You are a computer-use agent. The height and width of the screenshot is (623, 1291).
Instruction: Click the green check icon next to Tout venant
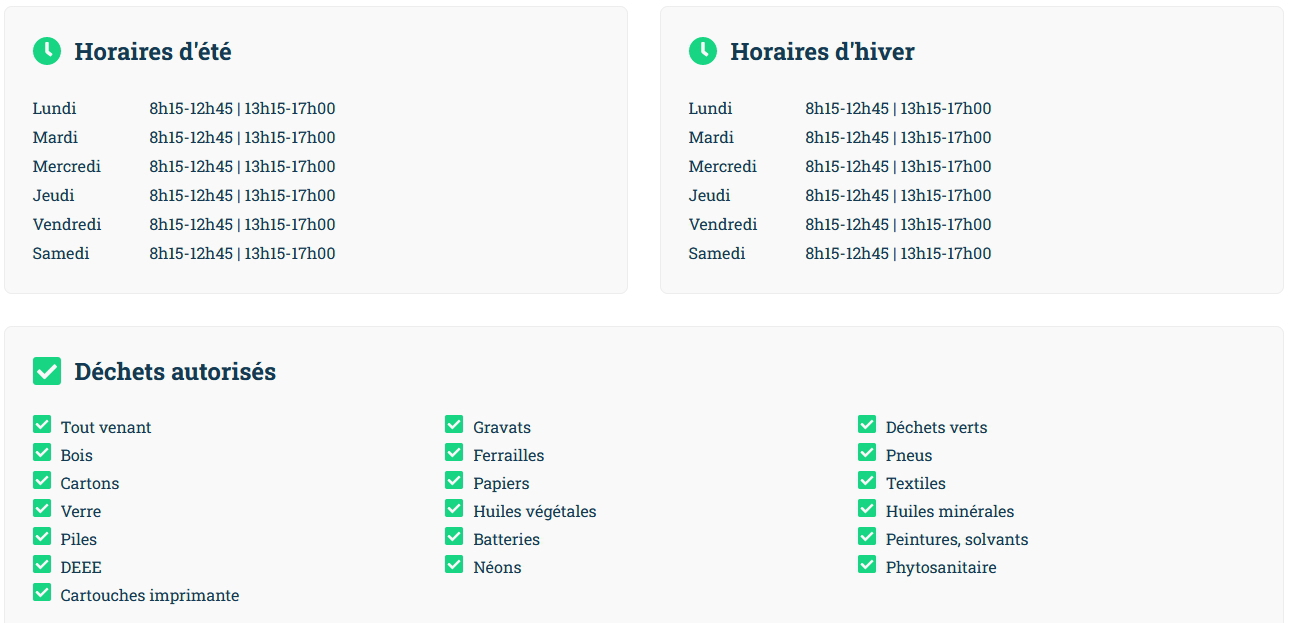[42, 425]
